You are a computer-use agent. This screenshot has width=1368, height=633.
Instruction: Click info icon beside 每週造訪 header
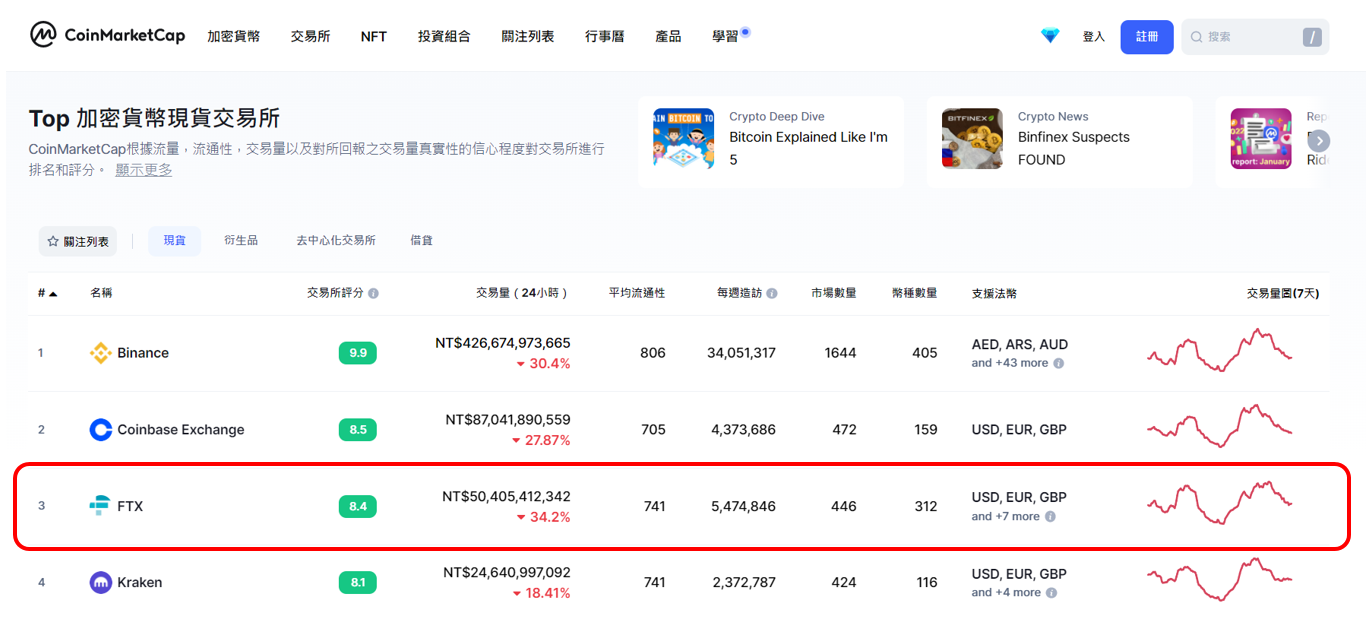[x=772, y=294]
